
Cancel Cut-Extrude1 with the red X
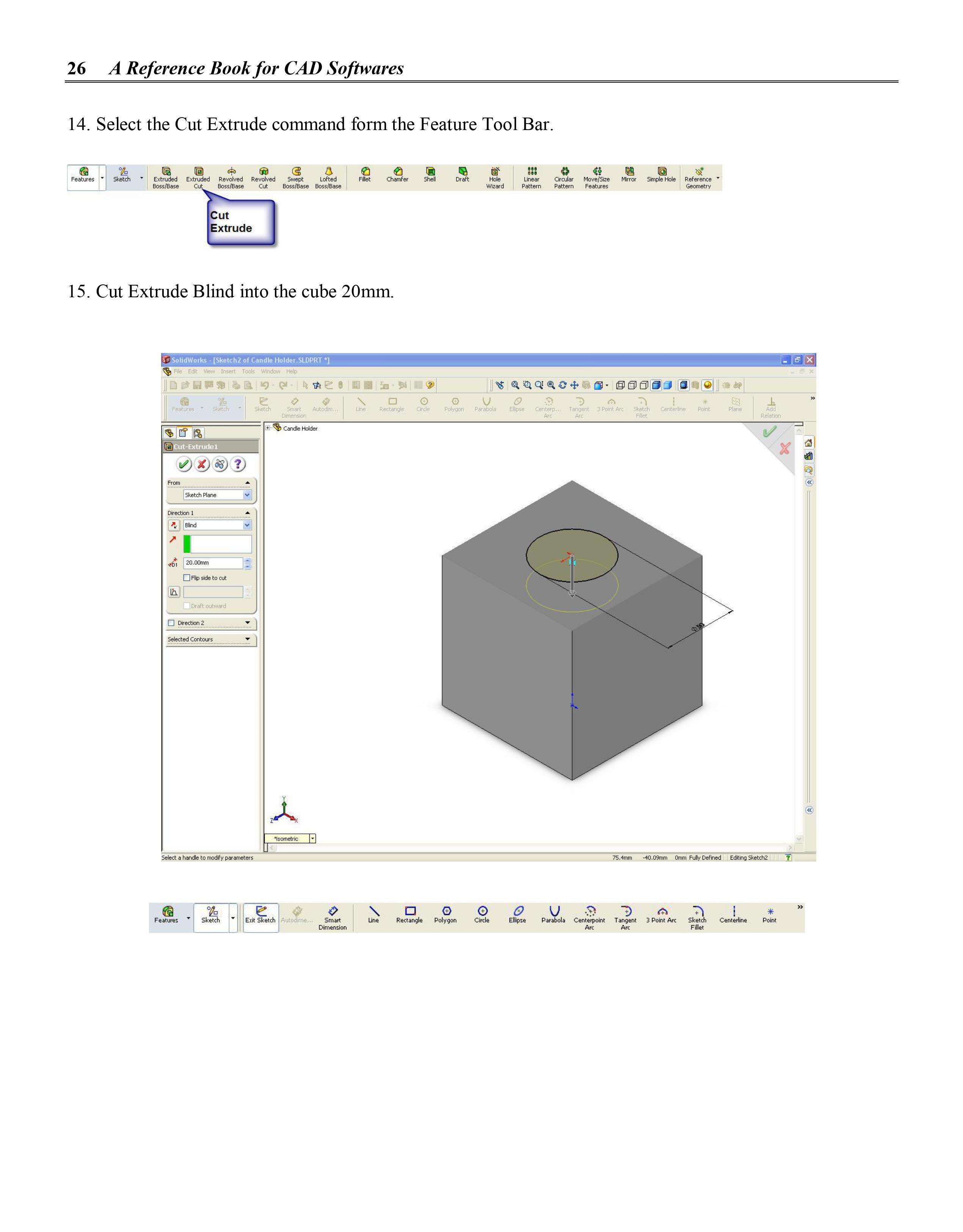coord(201,464)
